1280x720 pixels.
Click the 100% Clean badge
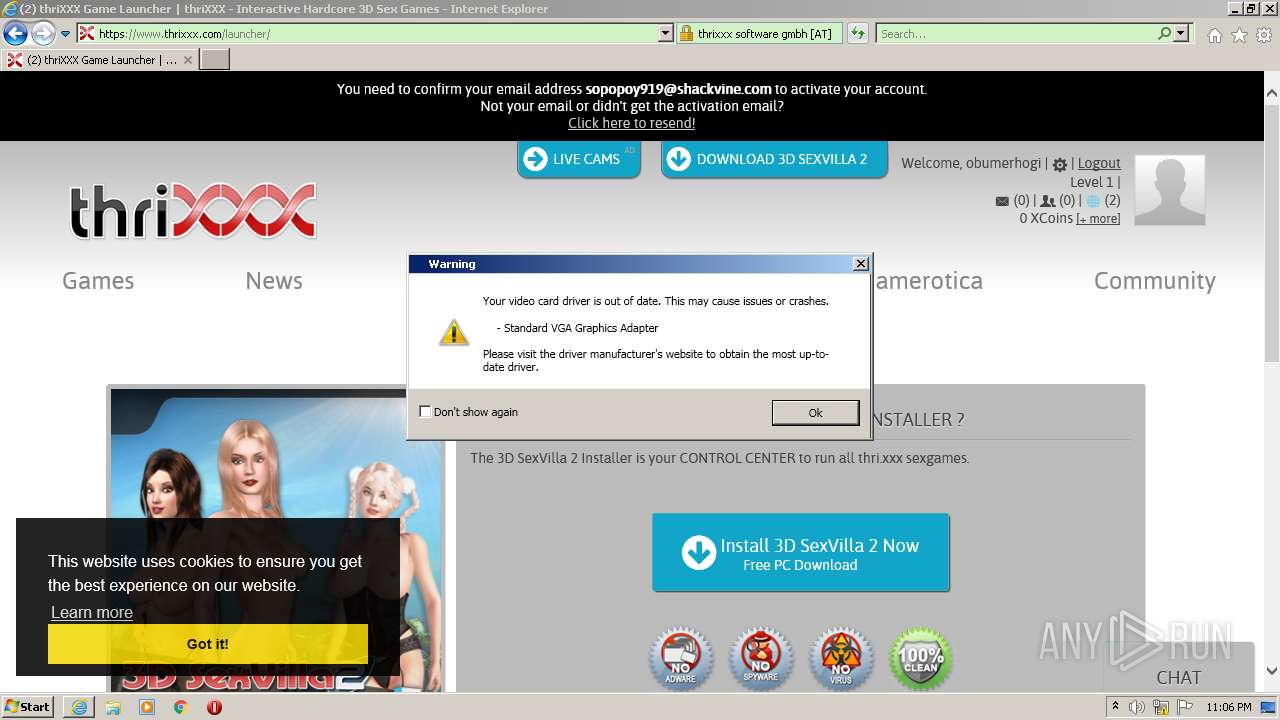921,659
